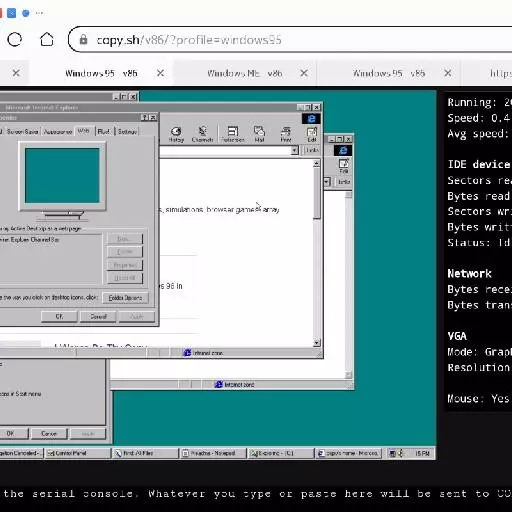Open Links bar in the rear IE window

[x=344, y=182]
